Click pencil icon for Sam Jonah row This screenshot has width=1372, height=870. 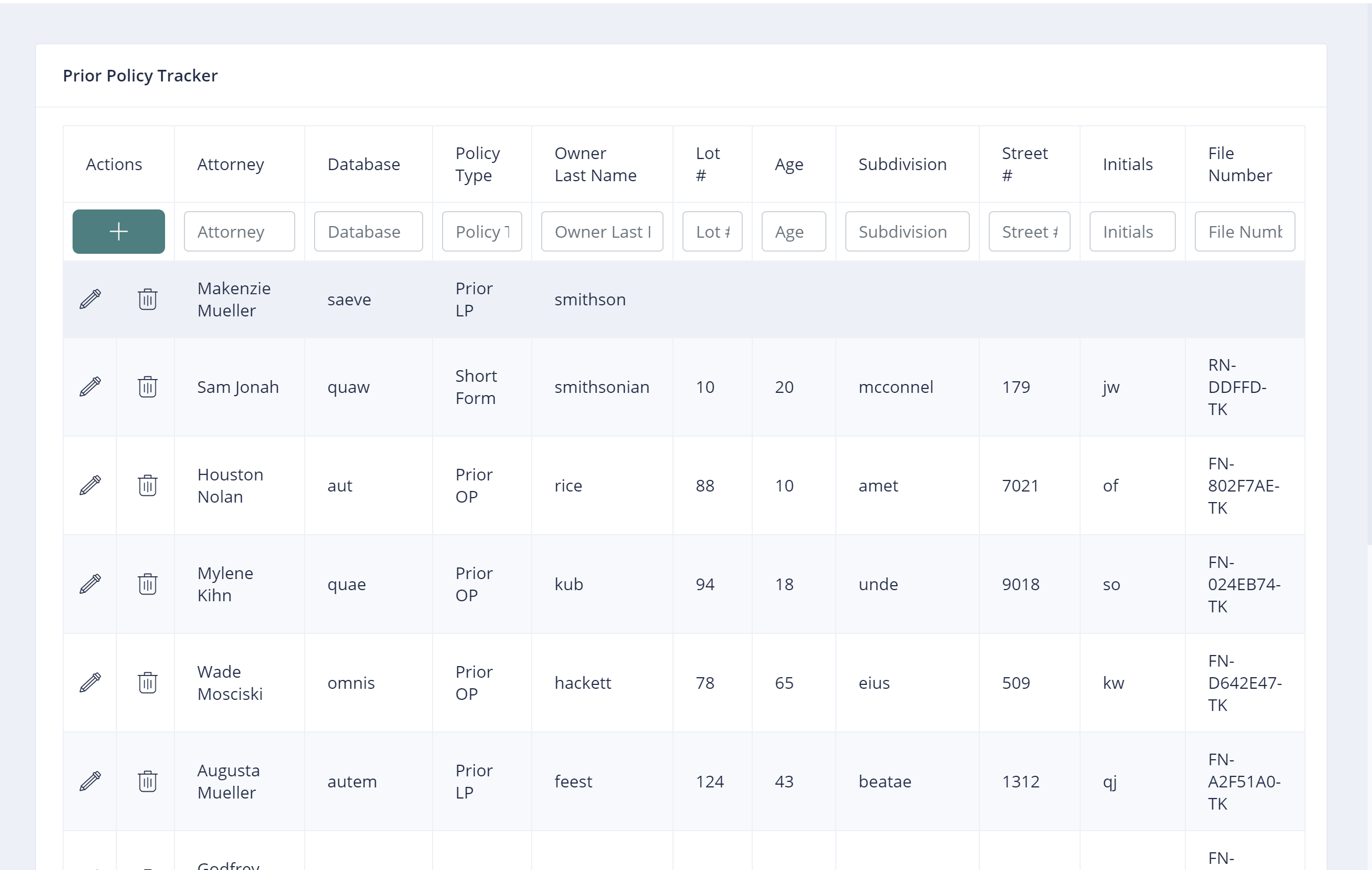point(90,387)
